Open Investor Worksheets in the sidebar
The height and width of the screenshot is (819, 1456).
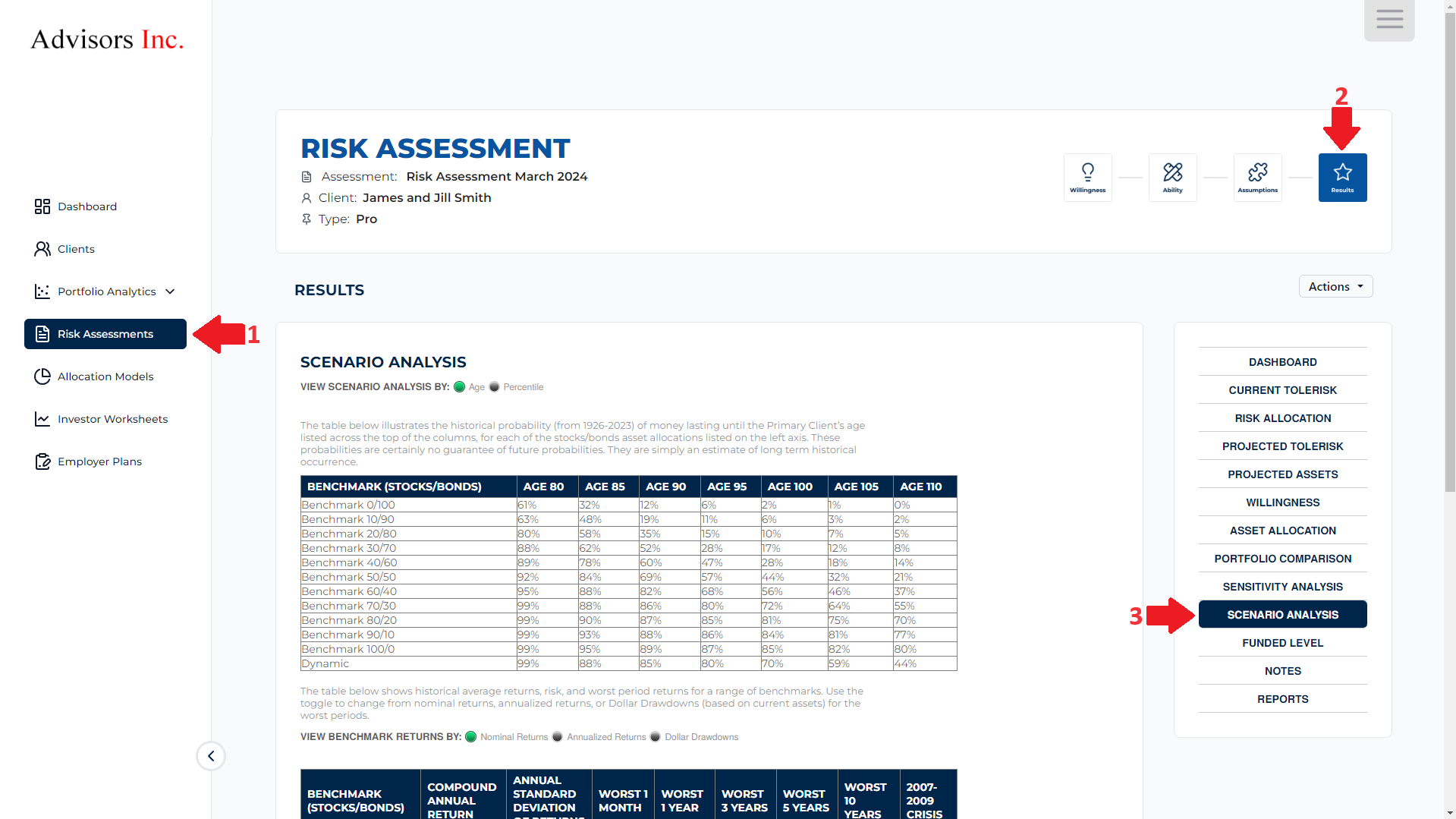(x=112, y=419)
